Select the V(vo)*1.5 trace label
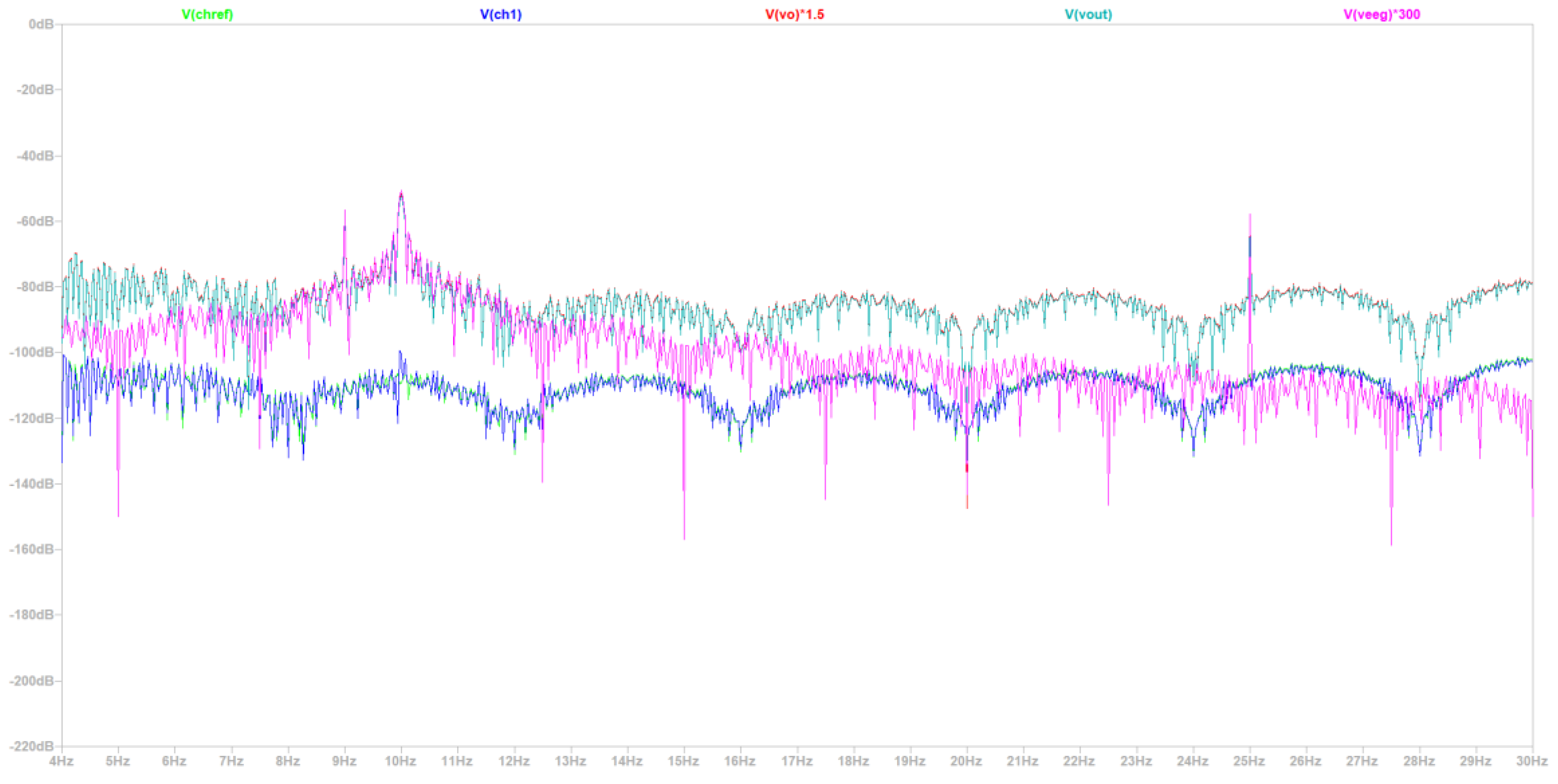The image size is (1558, 784). (x=794, y=14)
